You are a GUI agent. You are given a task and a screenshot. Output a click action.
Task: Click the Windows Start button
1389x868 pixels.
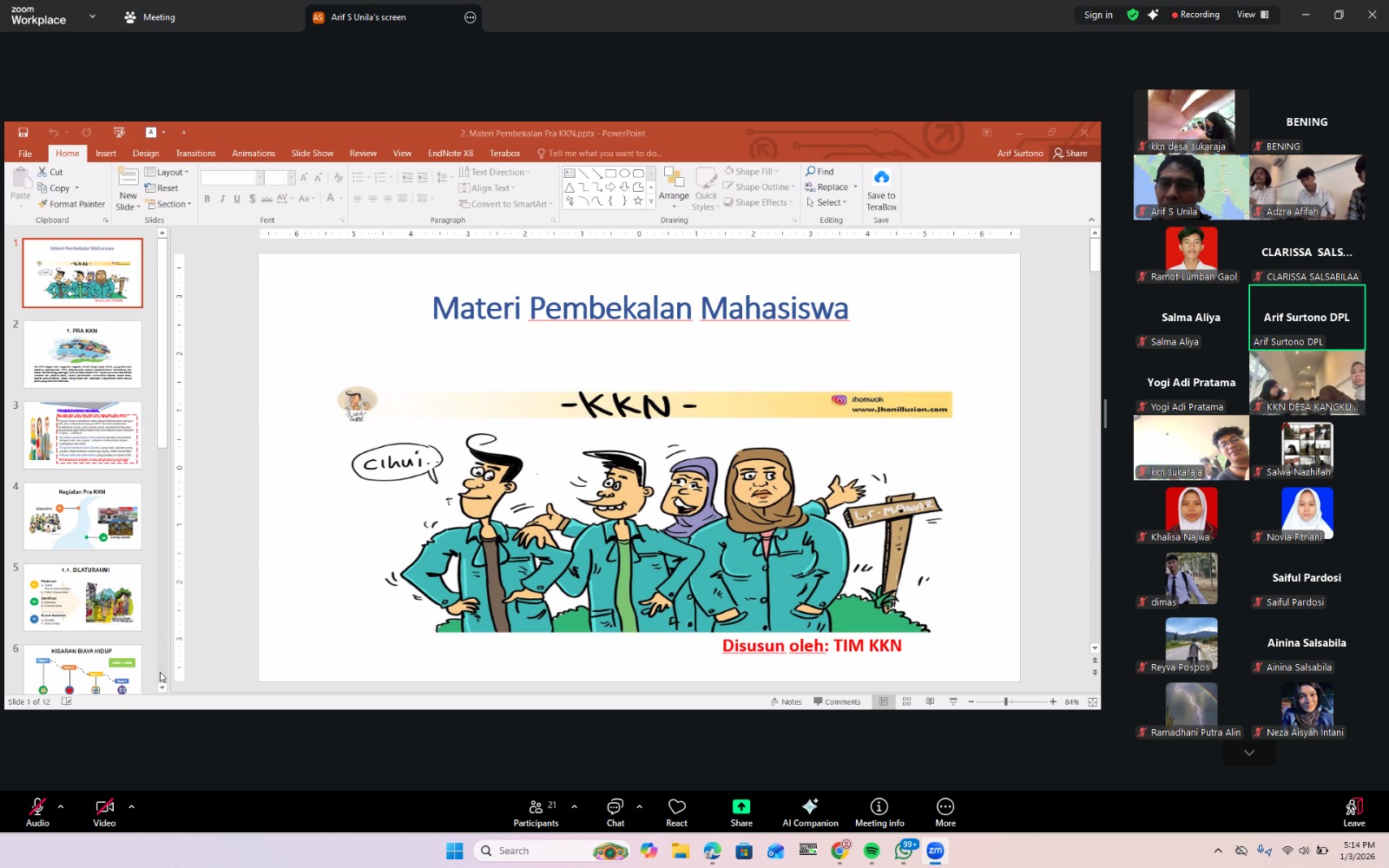pyautogui.click(x=454, y=851)
